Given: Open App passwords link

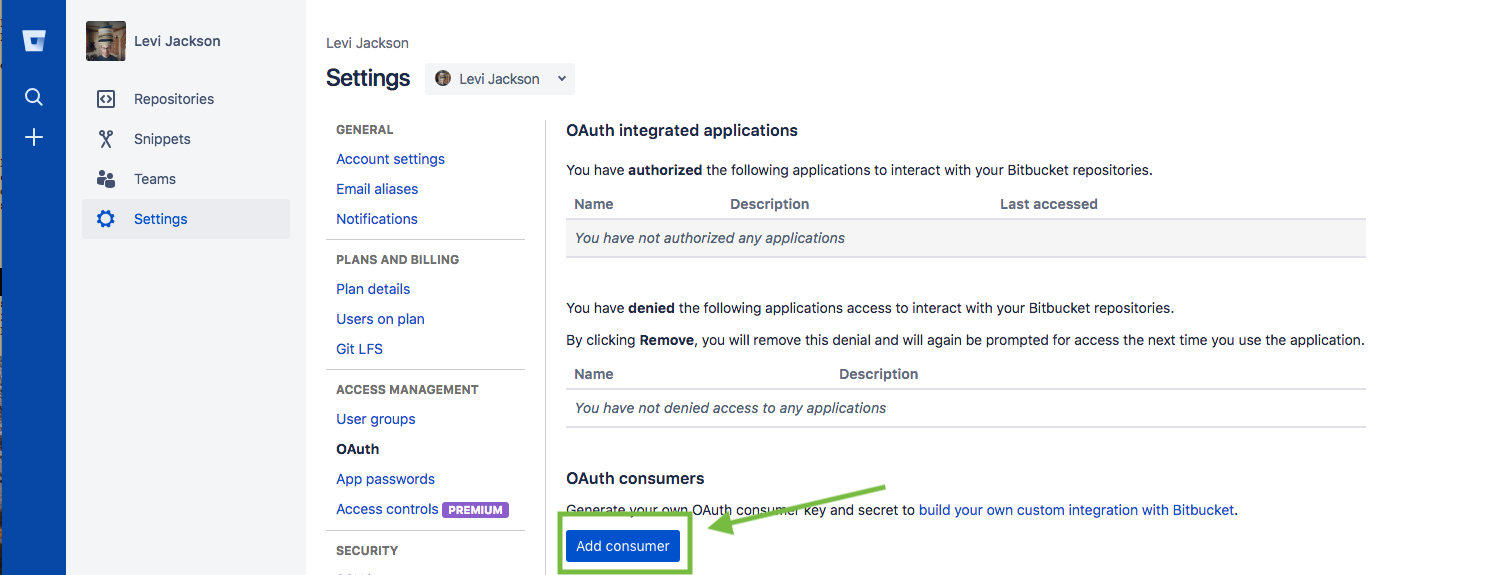Looking at the screenshot, I should pos(385,479).
